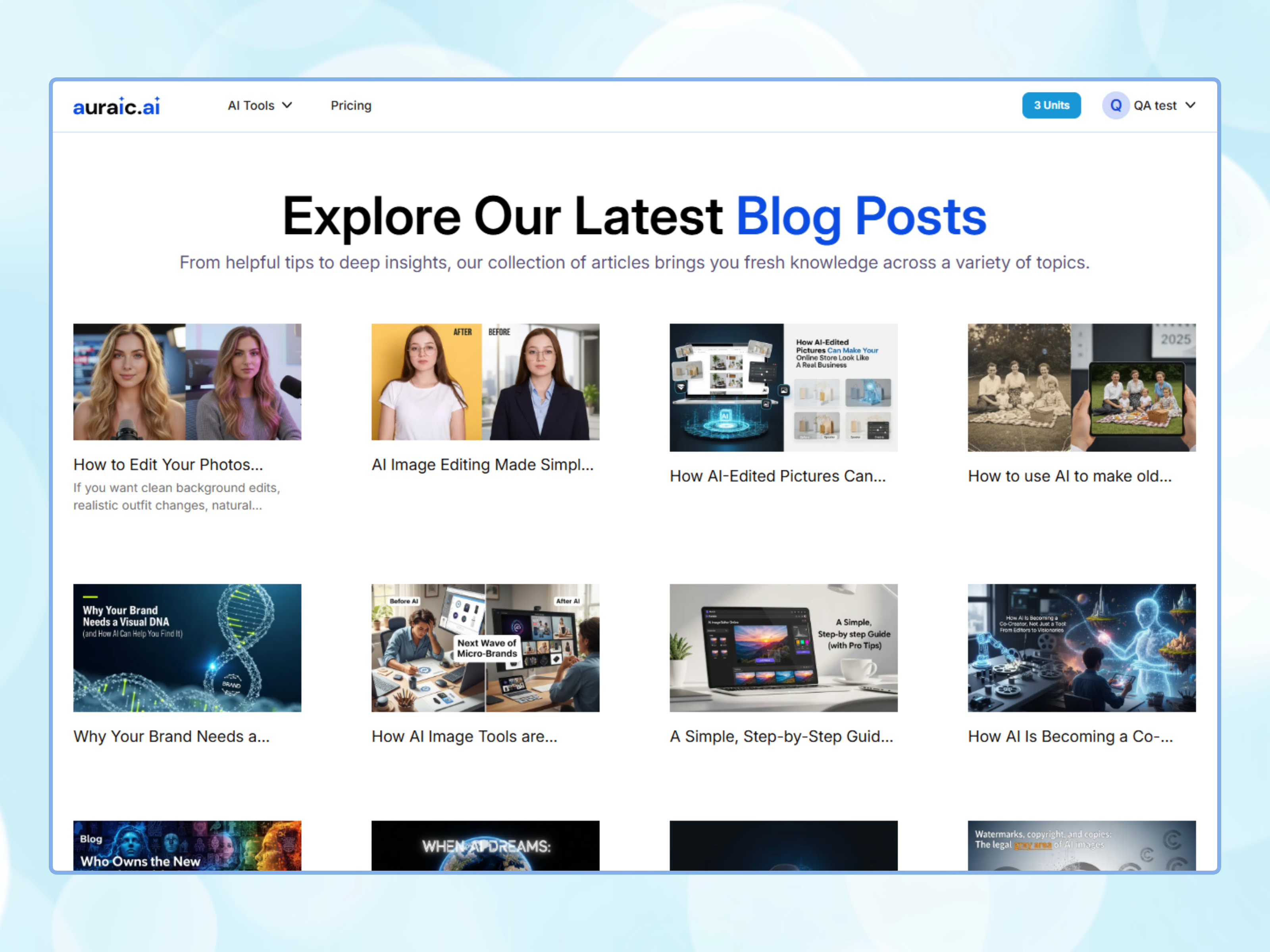Viewport: 1270px width, 952px height.
Task: Open 'How to Edit Your Photos...' post title
Action: (x=167, y=464)
